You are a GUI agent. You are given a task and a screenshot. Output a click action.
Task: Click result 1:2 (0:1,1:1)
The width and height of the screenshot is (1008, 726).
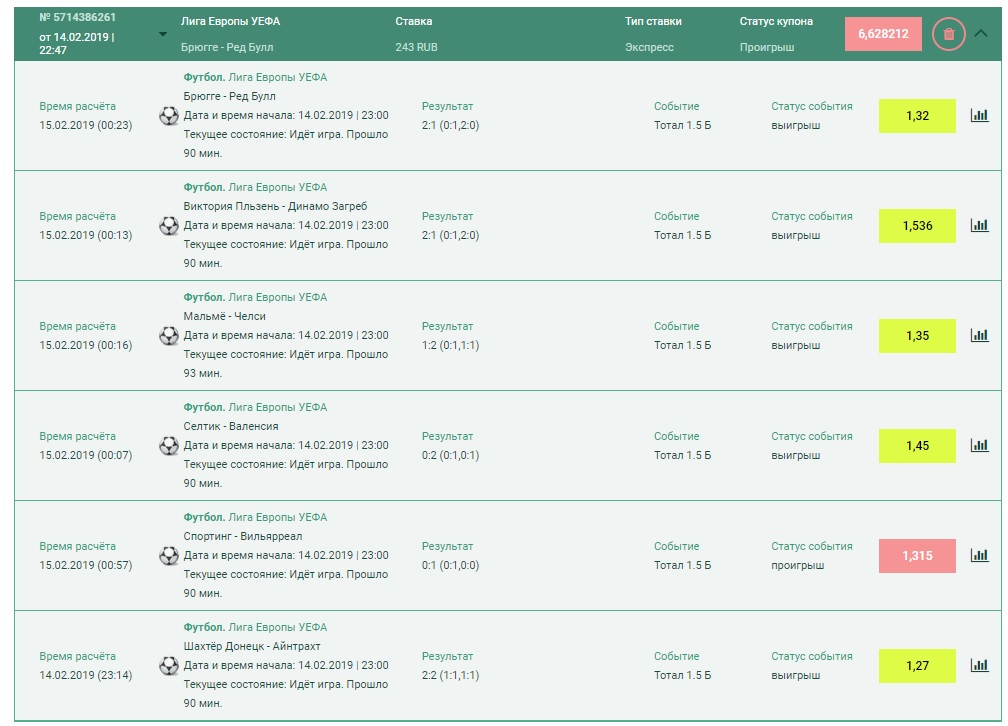coord(451,345)
